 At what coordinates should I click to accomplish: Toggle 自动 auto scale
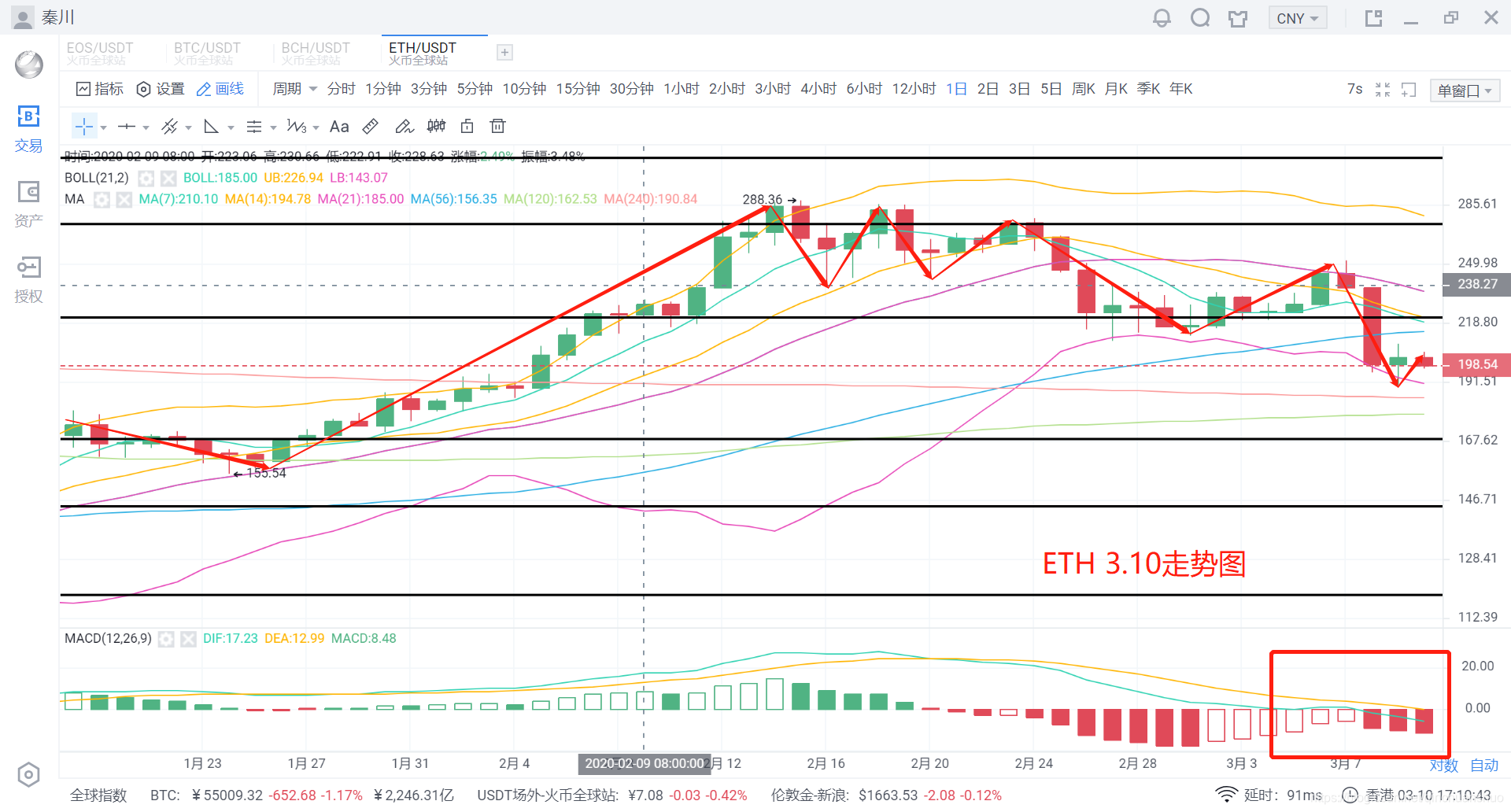pos(1484,766)
